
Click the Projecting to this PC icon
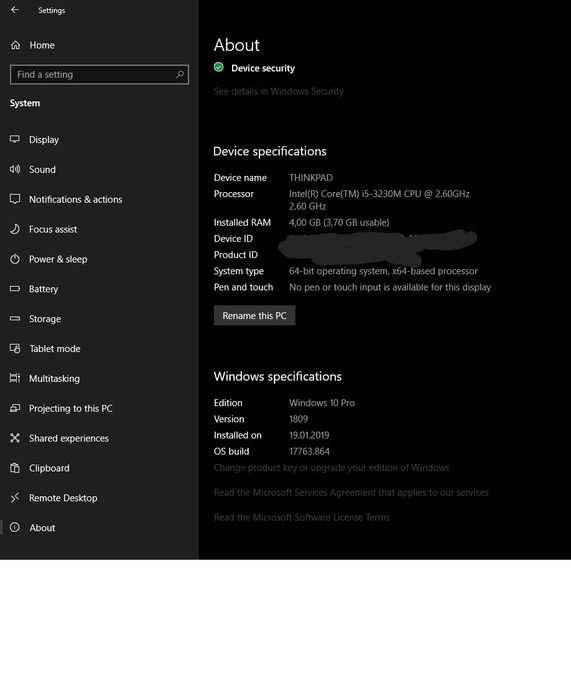coord(15,408)
